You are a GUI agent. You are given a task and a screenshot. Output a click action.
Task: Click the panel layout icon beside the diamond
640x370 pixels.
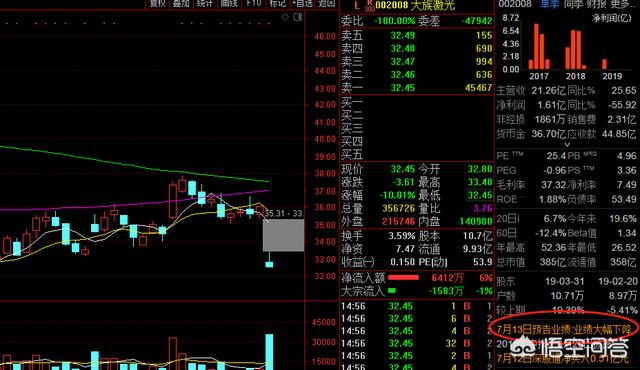[x=298, y=17]
